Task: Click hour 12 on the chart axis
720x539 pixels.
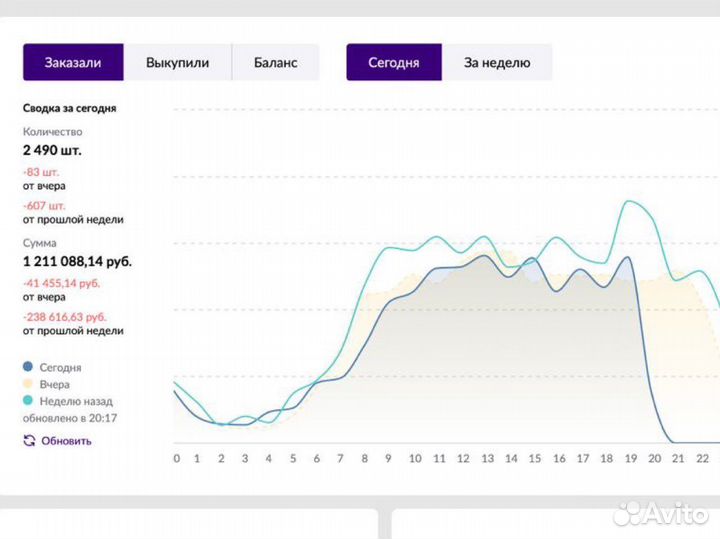Action: click(462, 459)
